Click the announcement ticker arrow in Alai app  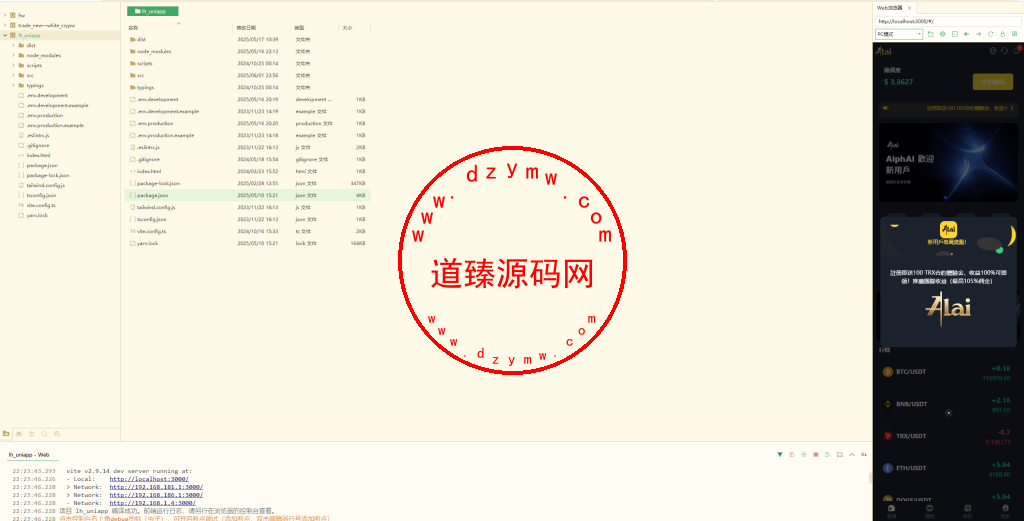(1012, 108)
